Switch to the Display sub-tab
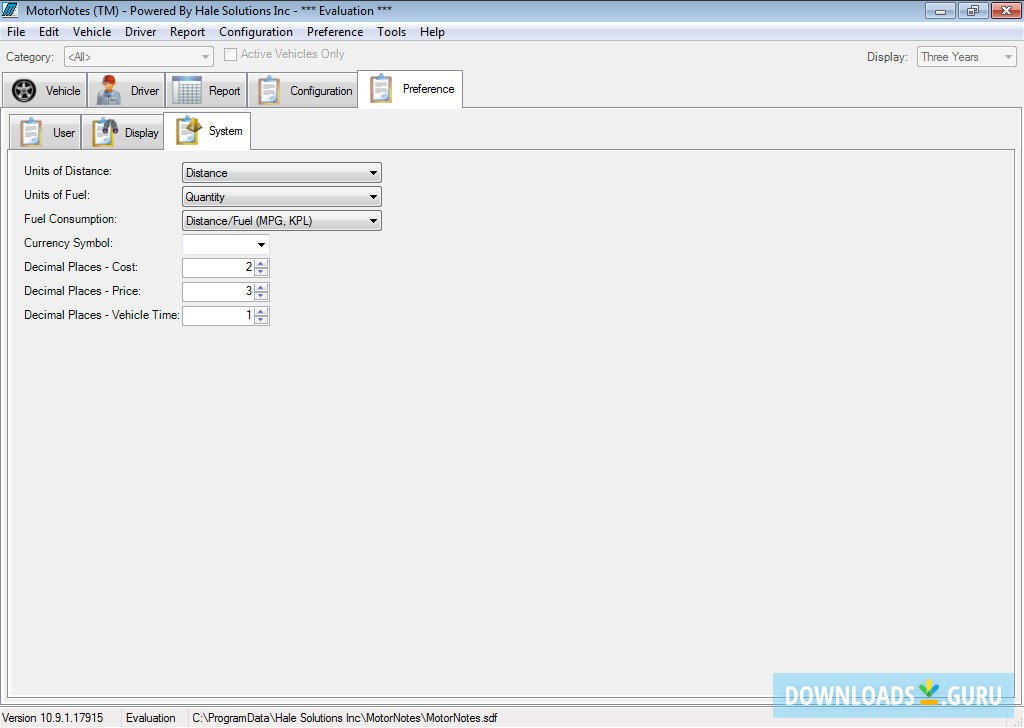The image size is (1024, 728). (123, 132)
